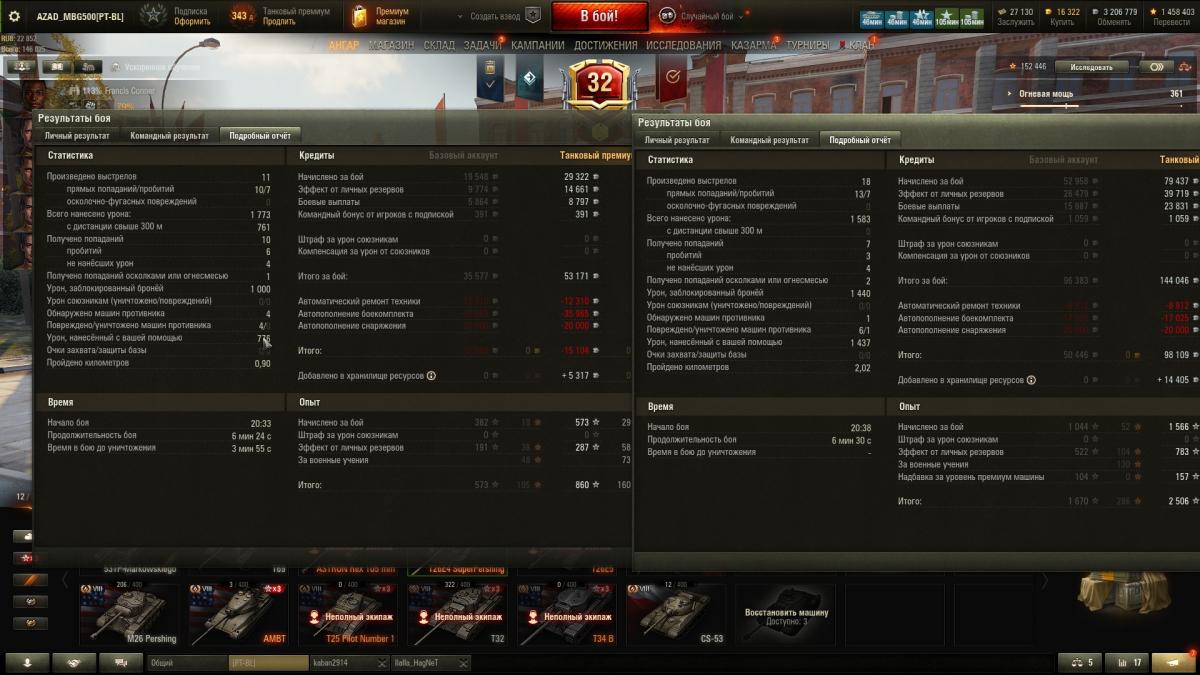Open the Premium shop gold box icon

[x=360, y=16]
